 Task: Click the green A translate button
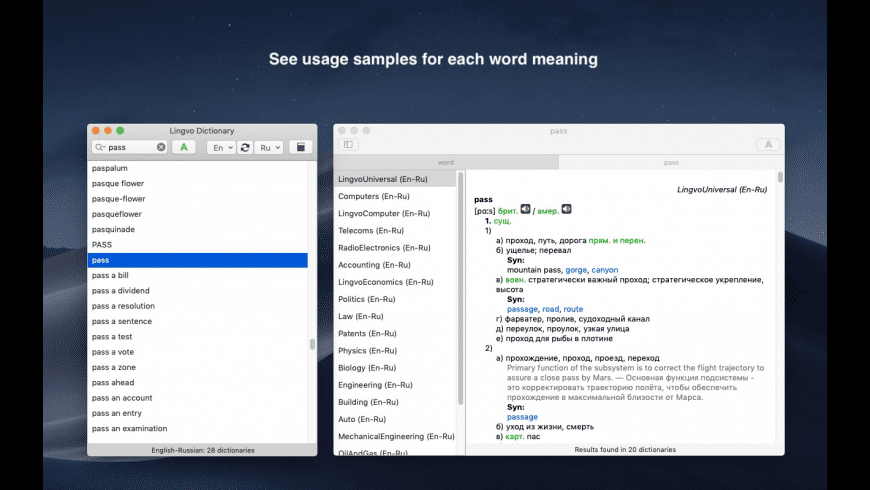[x=183, y=147]
